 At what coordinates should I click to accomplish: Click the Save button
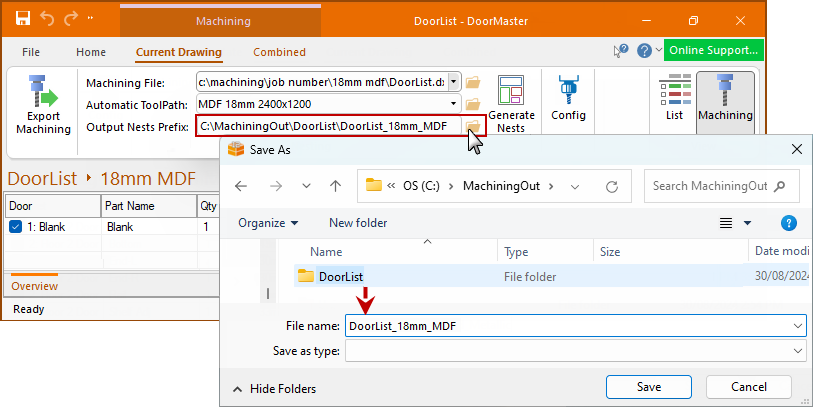pyautogui.click(x=648, y=387)
